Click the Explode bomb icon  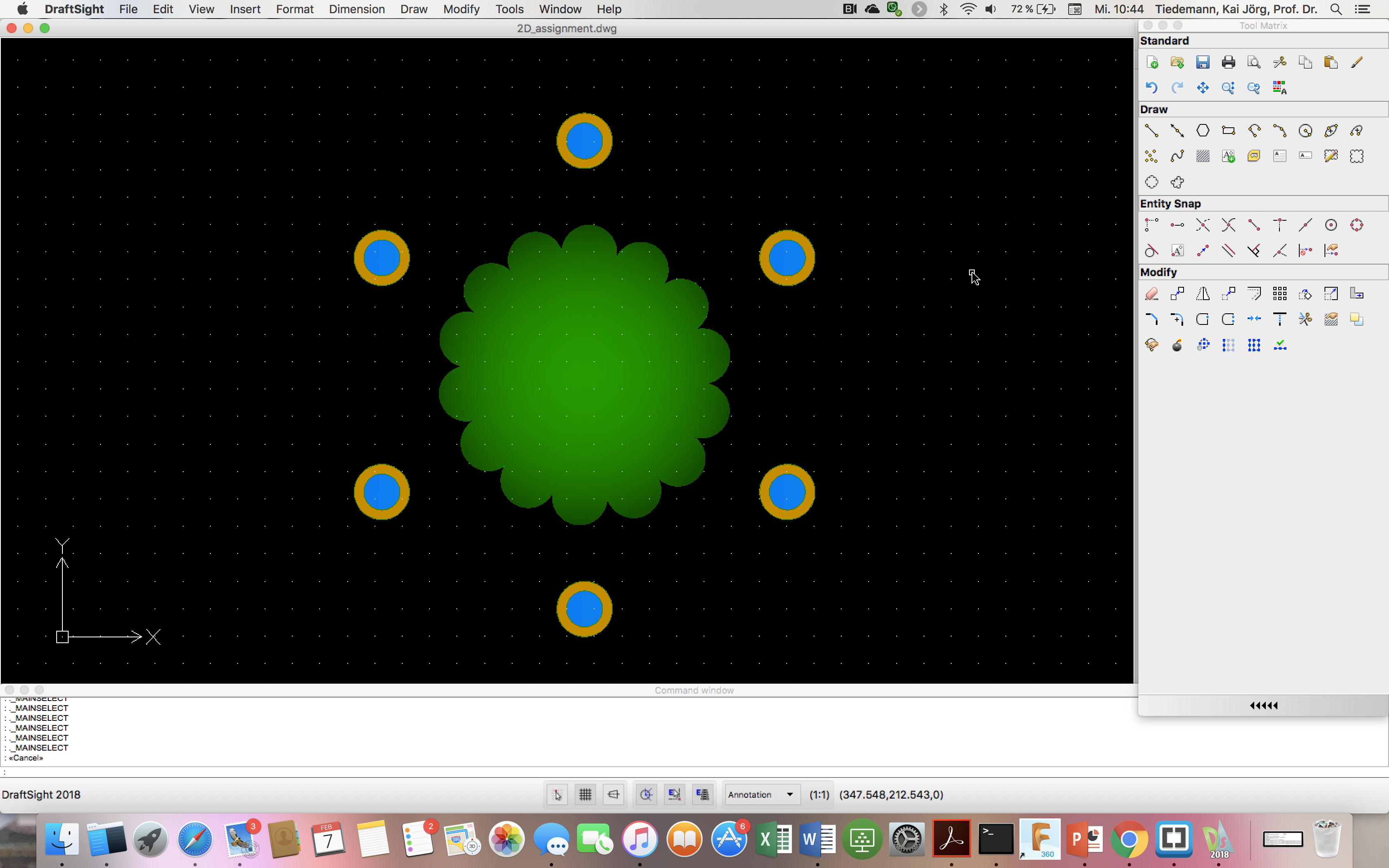tap(1177, 345)
